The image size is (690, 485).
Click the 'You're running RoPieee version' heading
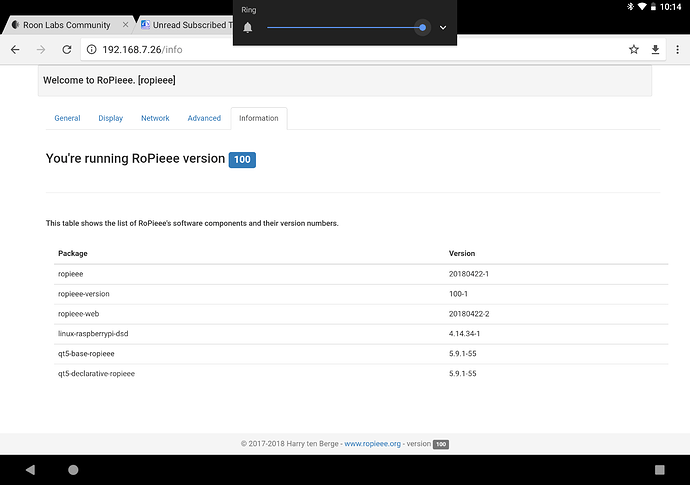coord(135,158)
